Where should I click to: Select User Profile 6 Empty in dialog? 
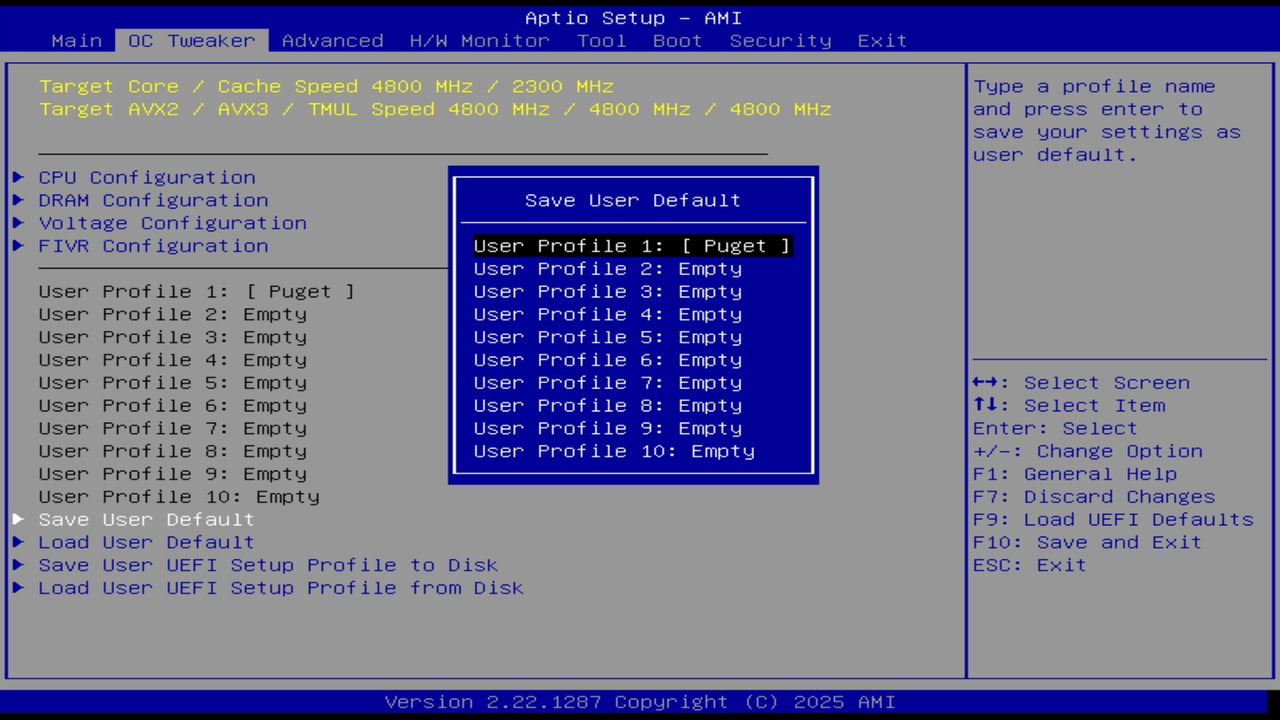pyautogui.click(x=608, y=360)
